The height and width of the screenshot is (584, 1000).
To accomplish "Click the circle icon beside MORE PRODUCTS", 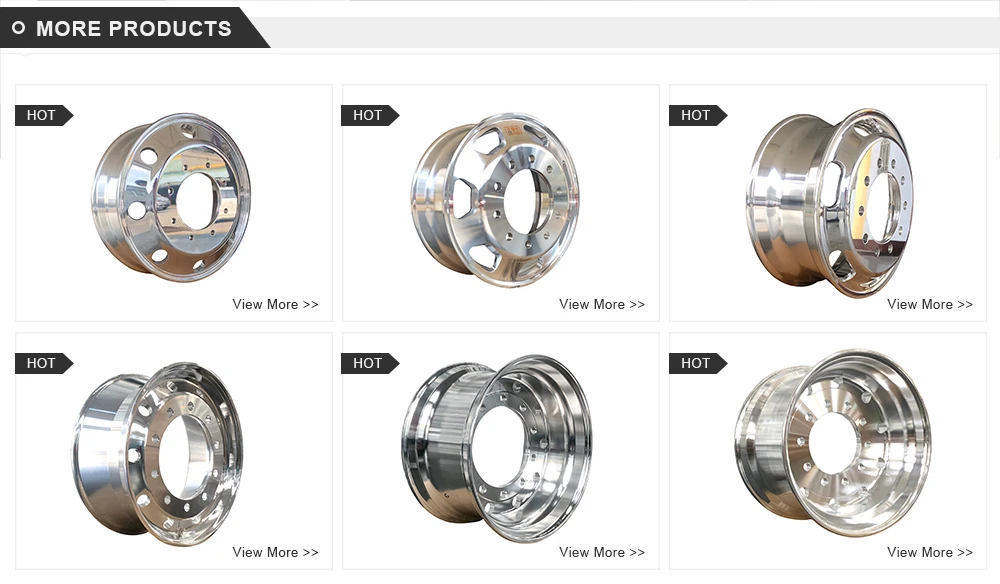I will (x=18, y=28).
